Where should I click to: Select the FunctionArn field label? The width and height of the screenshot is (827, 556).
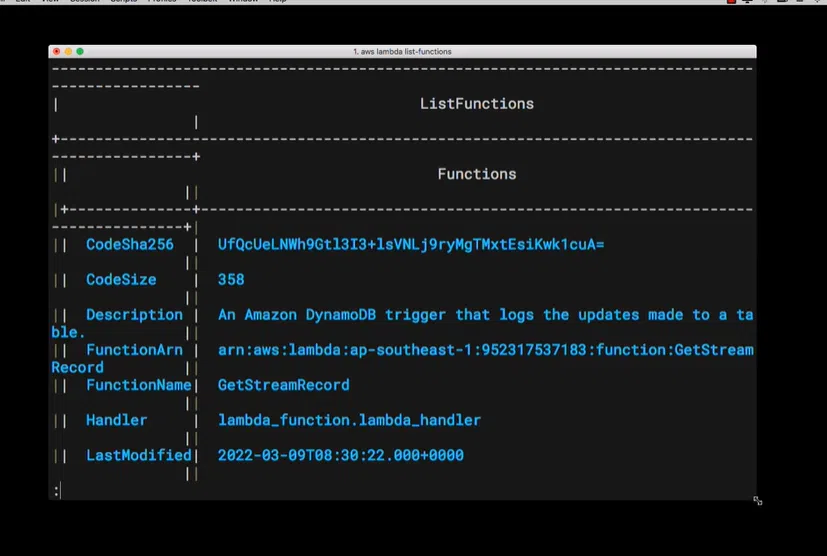(134, 350)
